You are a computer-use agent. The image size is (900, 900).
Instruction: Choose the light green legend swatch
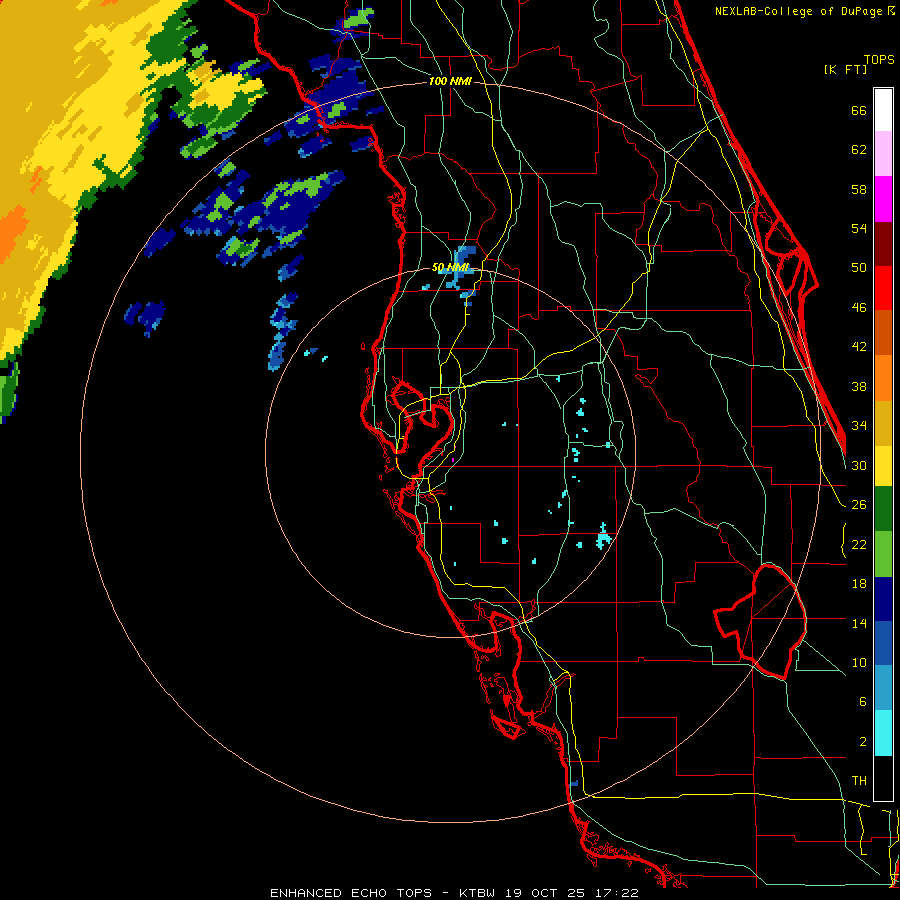point(883,554)
